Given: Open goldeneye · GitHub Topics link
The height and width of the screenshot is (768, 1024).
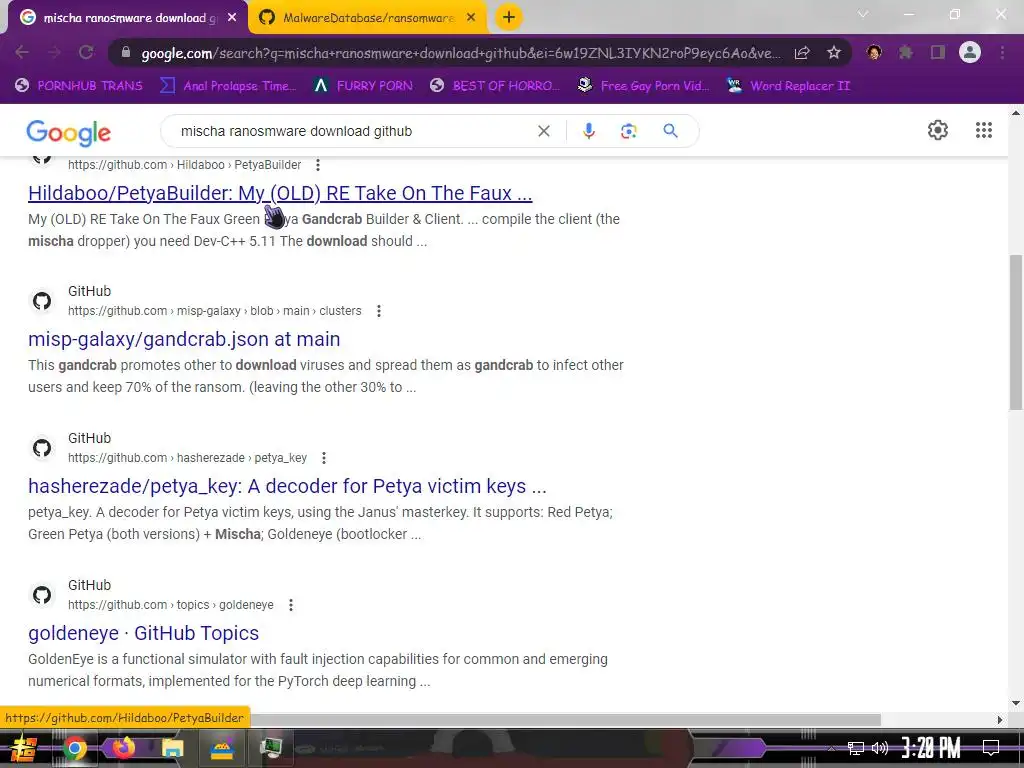Looking at the screenshot, I should [144, 633].
